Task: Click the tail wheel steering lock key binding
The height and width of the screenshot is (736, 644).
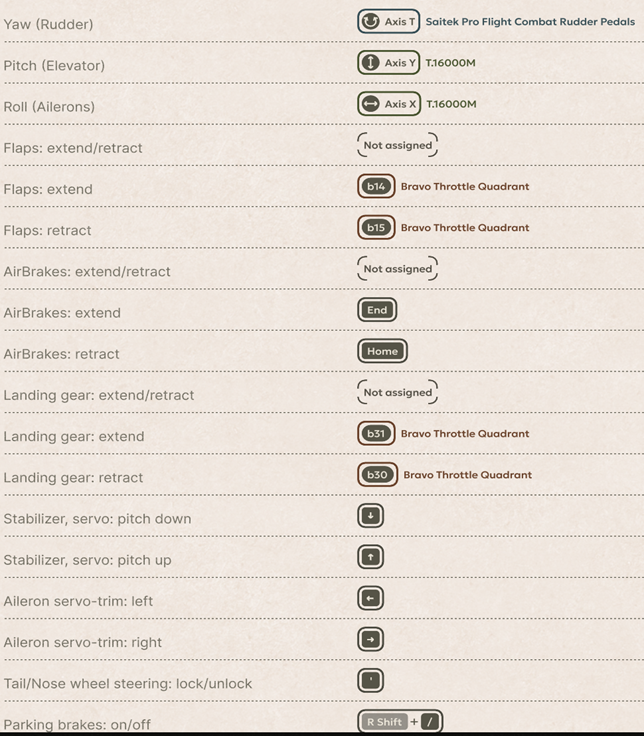Action: click(370, 681)
